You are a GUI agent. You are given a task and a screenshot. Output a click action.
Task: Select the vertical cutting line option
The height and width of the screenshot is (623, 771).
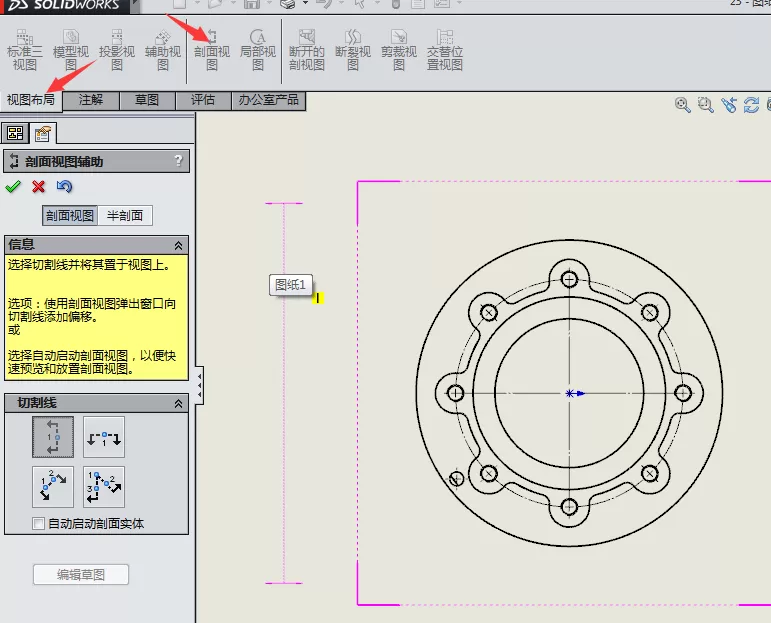tap(53, 437)
